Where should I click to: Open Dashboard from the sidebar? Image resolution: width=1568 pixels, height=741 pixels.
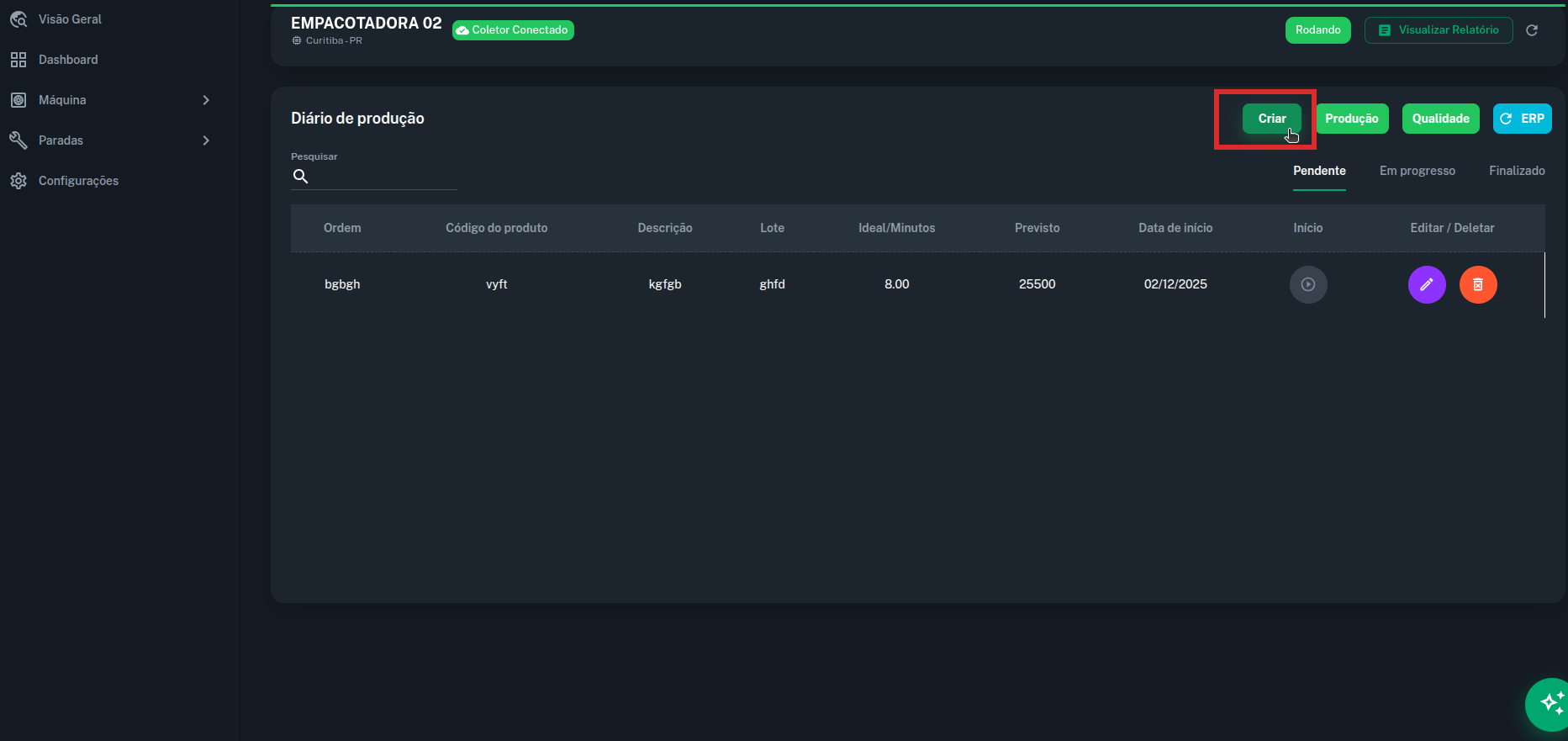[68, 60]
